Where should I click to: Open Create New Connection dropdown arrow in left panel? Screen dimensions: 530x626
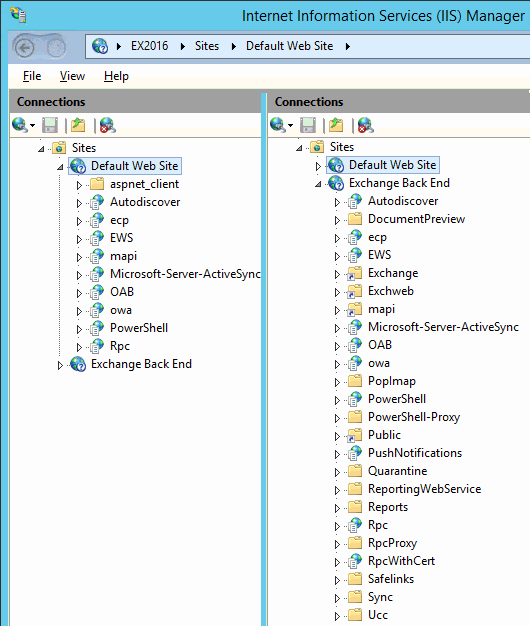coord(33,126)
